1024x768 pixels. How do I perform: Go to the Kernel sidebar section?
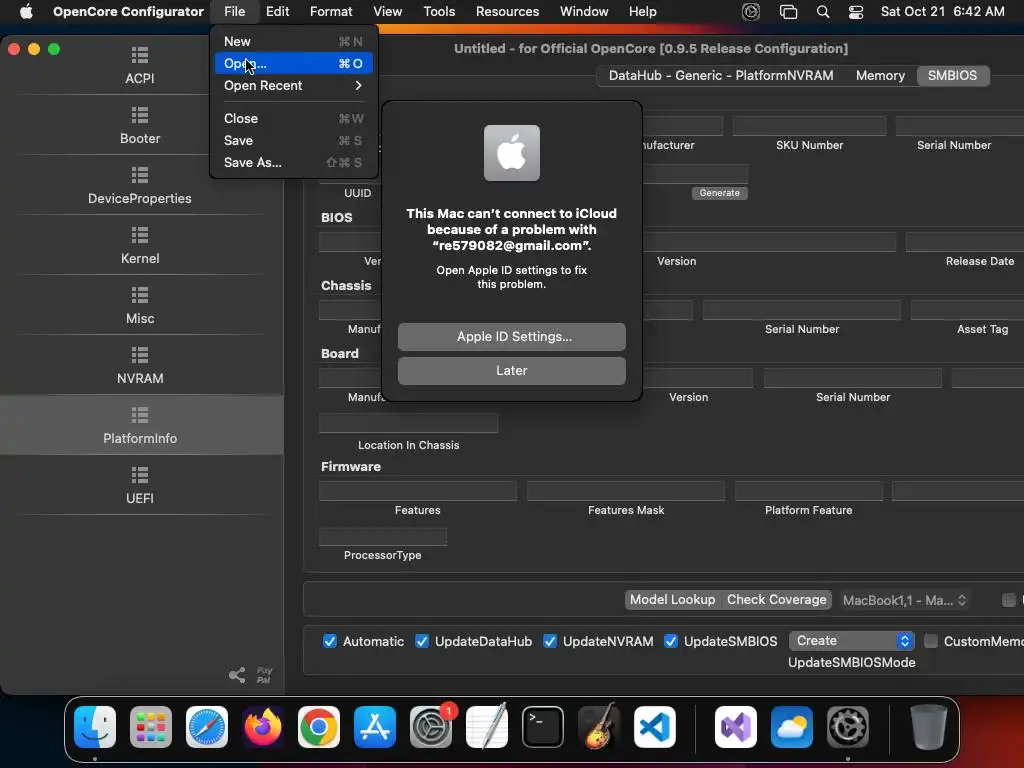140,246
